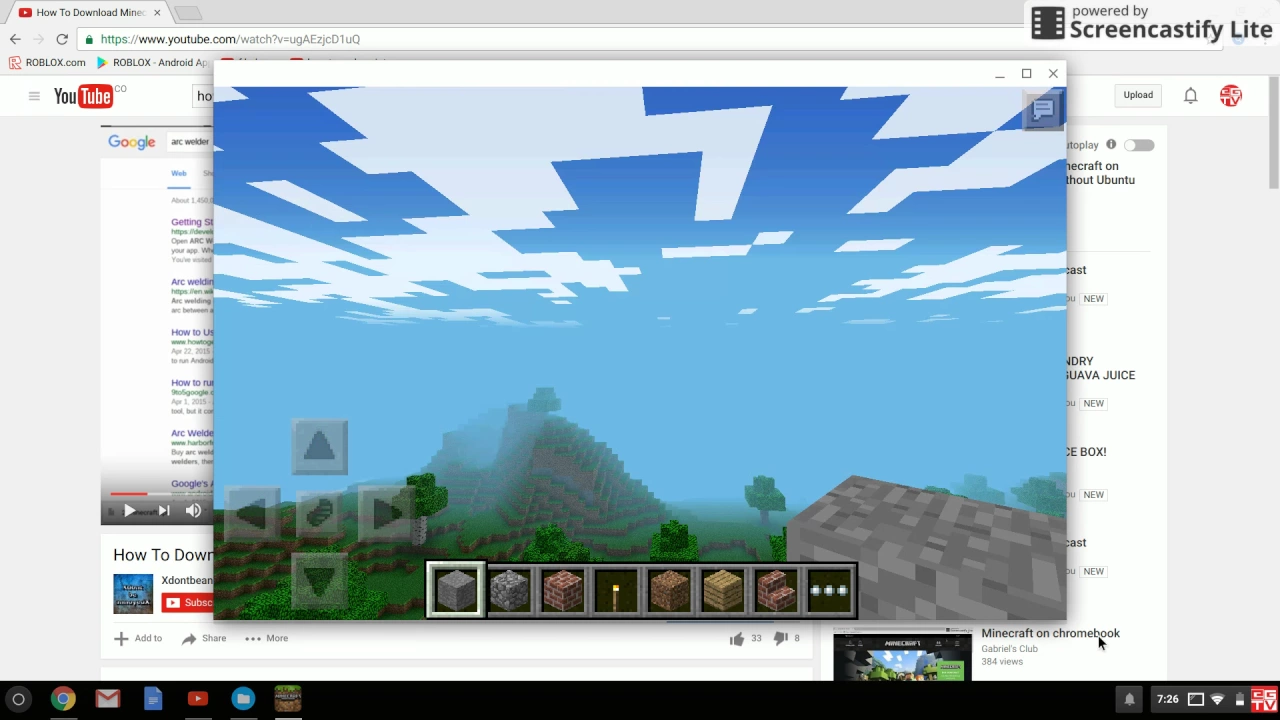The image size is (1280, 720).
Task: Open Minecraft on chromebook suggested video
Action: pos(1050,633)
